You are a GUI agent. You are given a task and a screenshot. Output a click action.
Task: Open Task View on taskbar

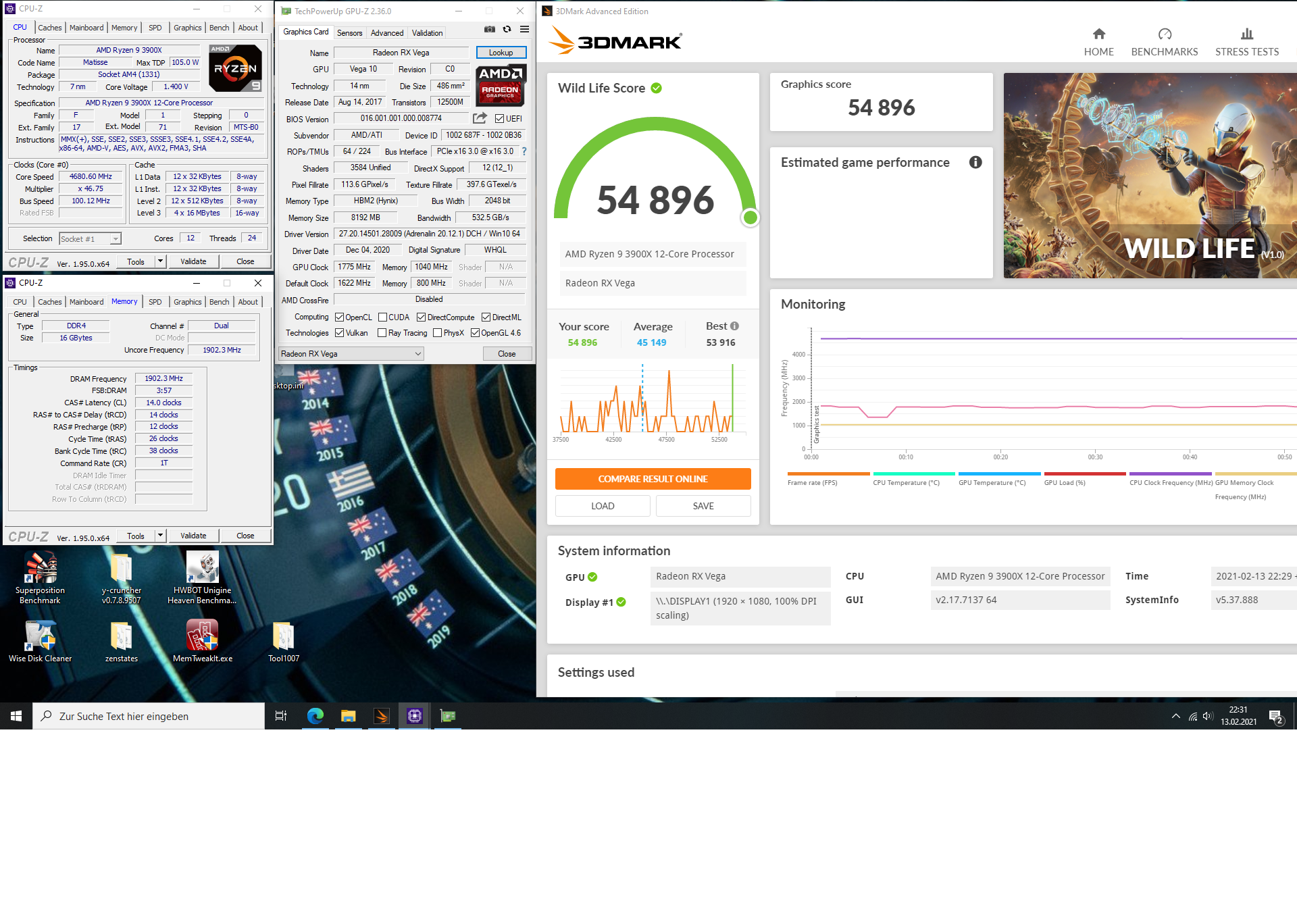point(281,716)
